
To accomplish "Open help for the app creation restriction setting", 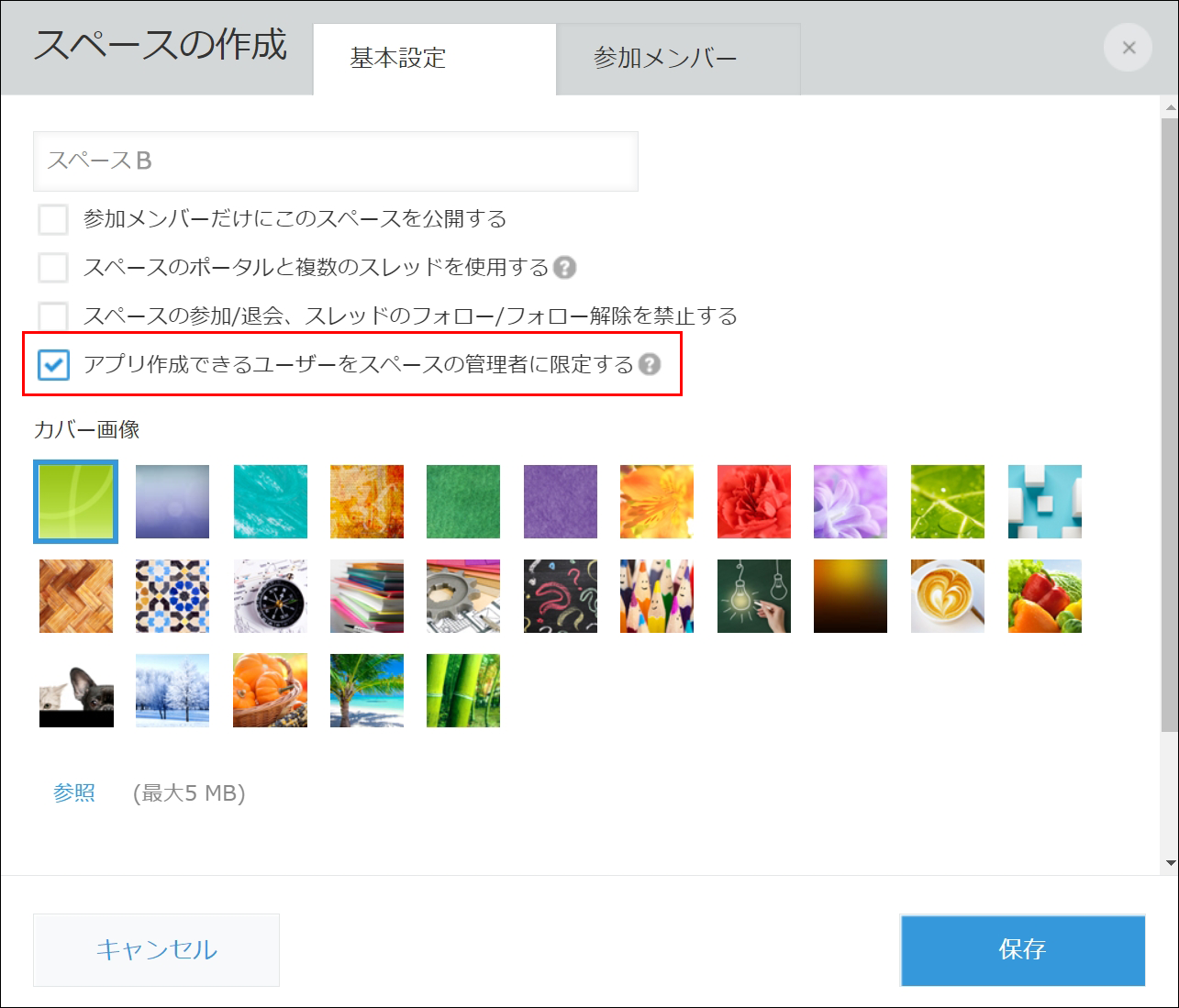I will 651,364.
